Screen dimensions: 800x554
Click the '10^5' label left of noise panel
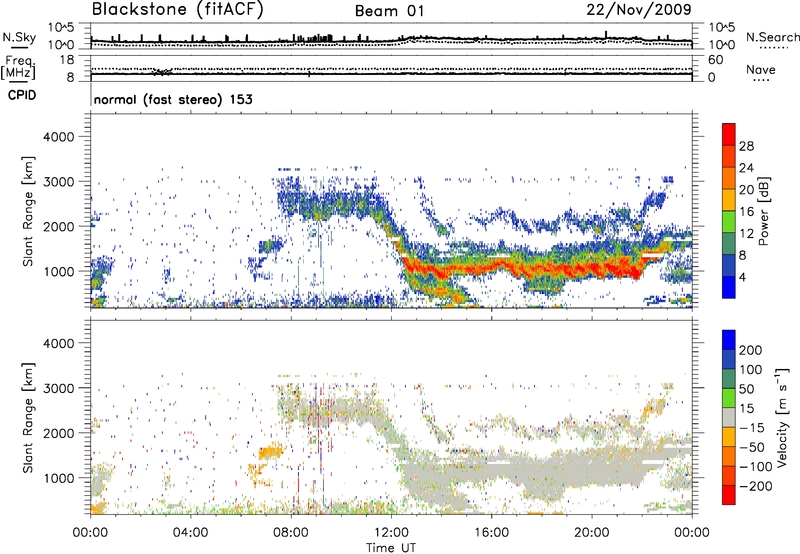[x=61, y=28]
